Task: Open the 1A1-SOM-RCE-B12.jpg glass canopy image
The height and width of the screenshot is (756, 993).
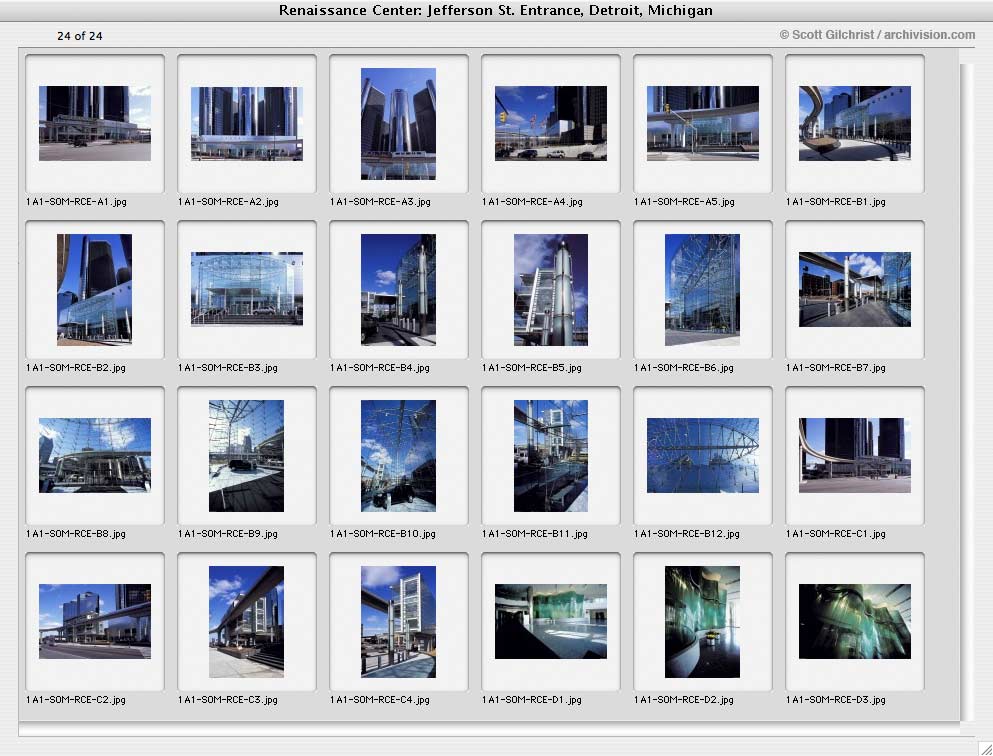Action: pos(703,455)
